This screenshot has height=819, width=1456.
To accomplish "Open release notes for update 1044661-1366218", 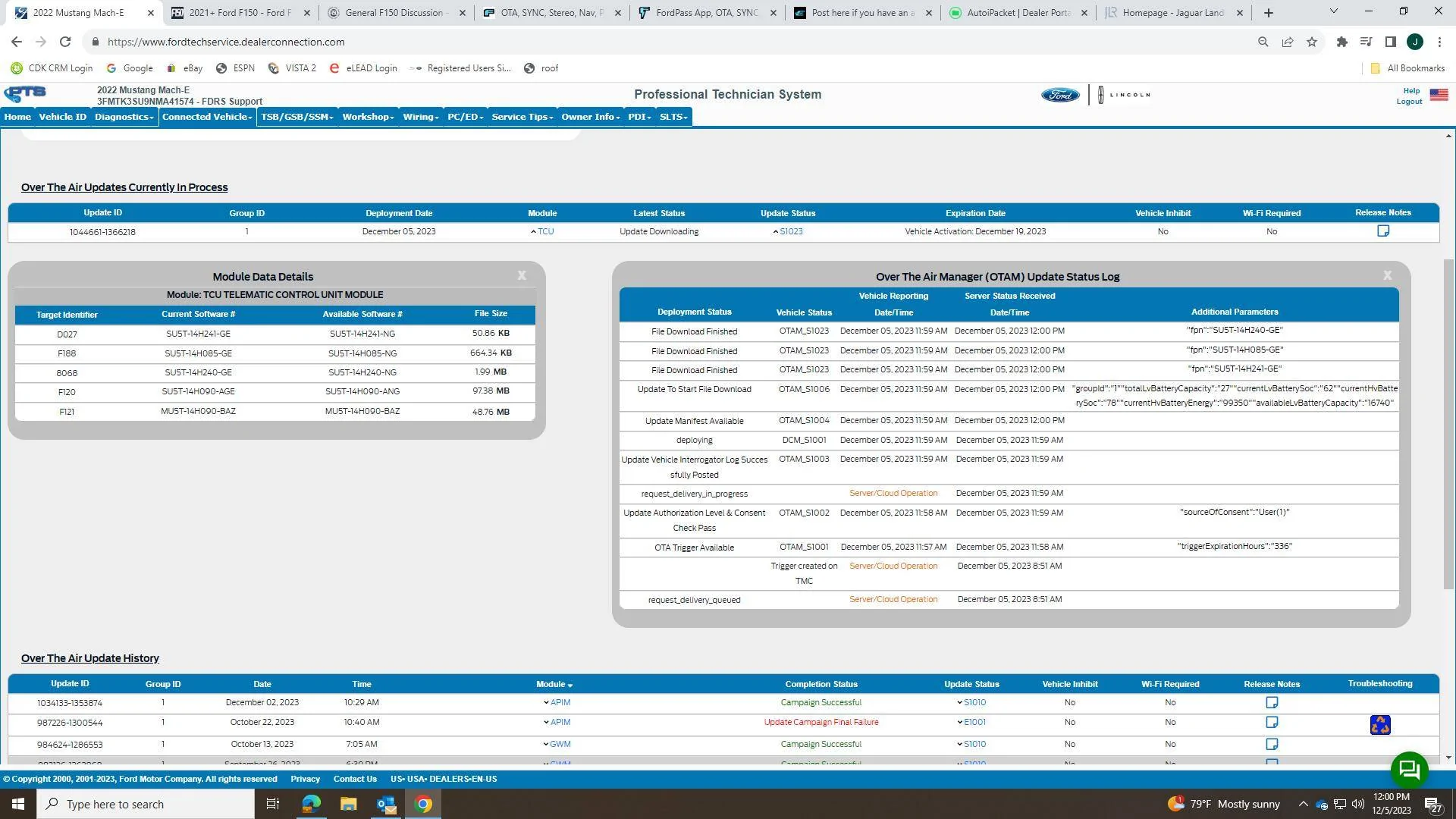I will (x=1383, y=231).
